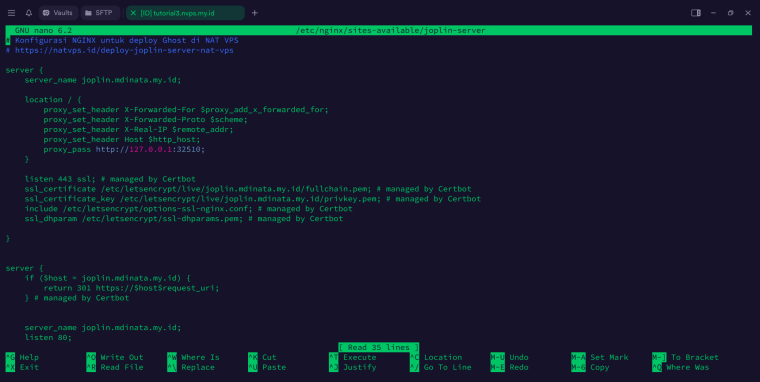Click the Replace shortcut
760x382 pixels.
coord(191,367)
